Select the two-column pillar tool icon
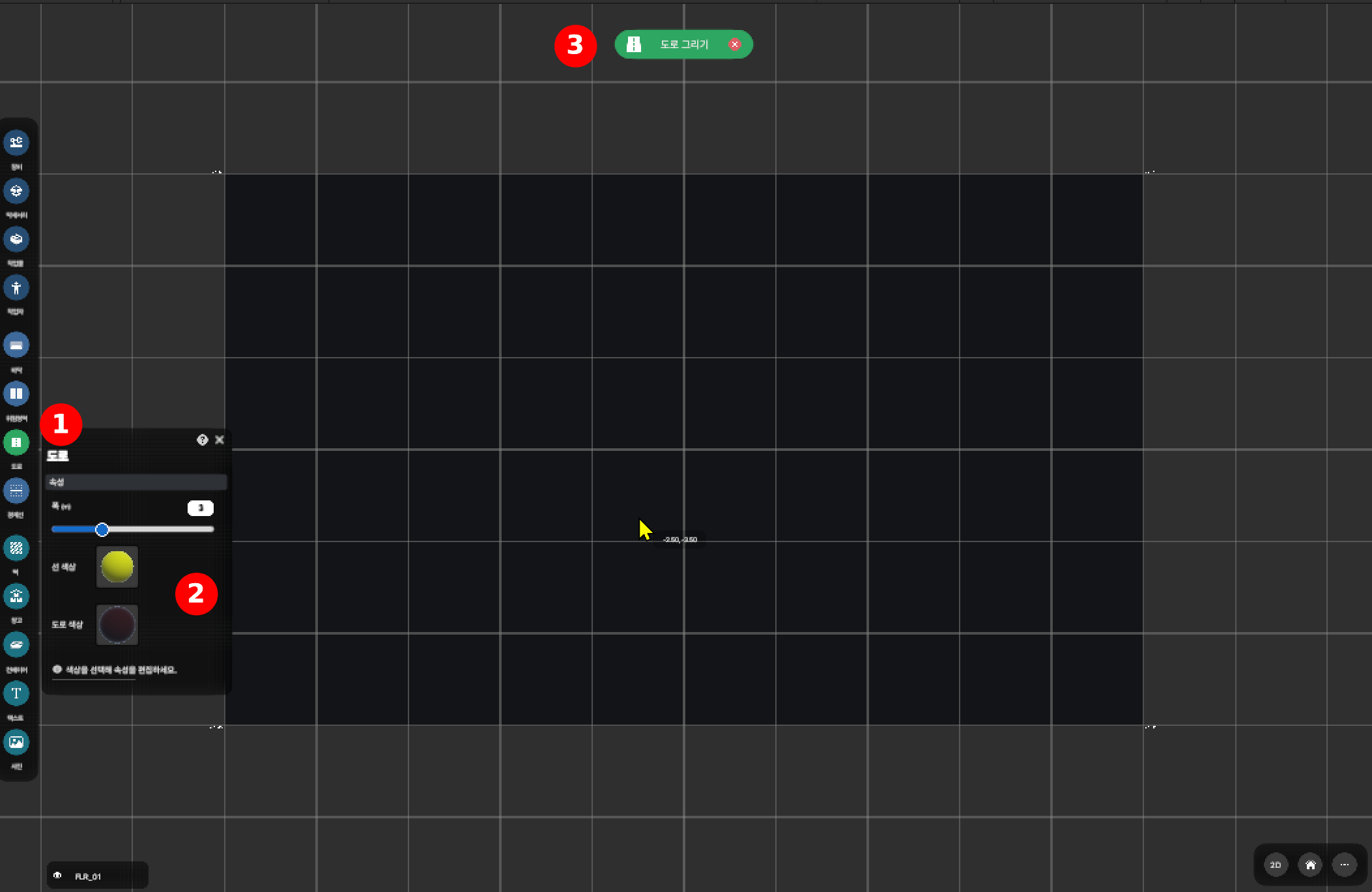 click(16, 394)
